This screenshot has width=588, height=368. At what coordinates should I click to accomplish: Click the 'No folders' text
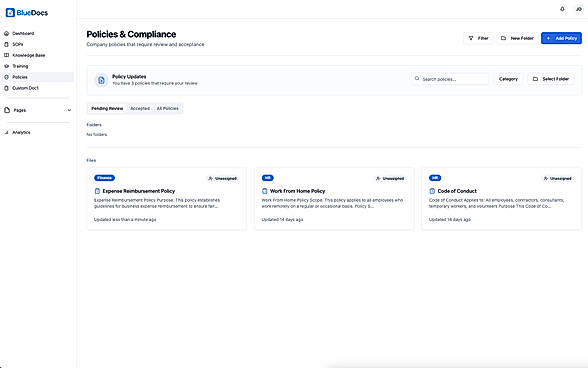(97, 134)
